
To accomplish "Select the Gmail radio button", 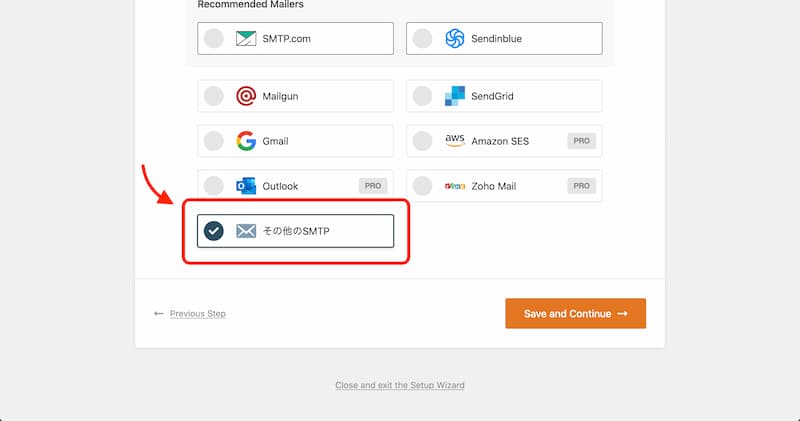I will point(213,141).
